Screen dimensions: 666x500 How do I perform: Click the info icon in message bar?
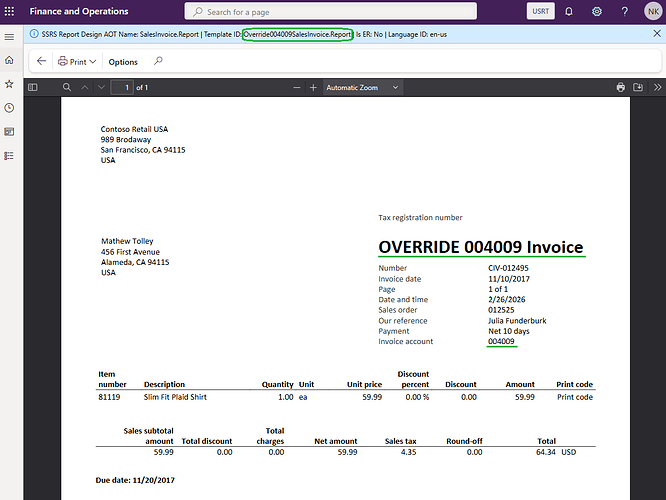pyautogui.click(x=34, y=34)
